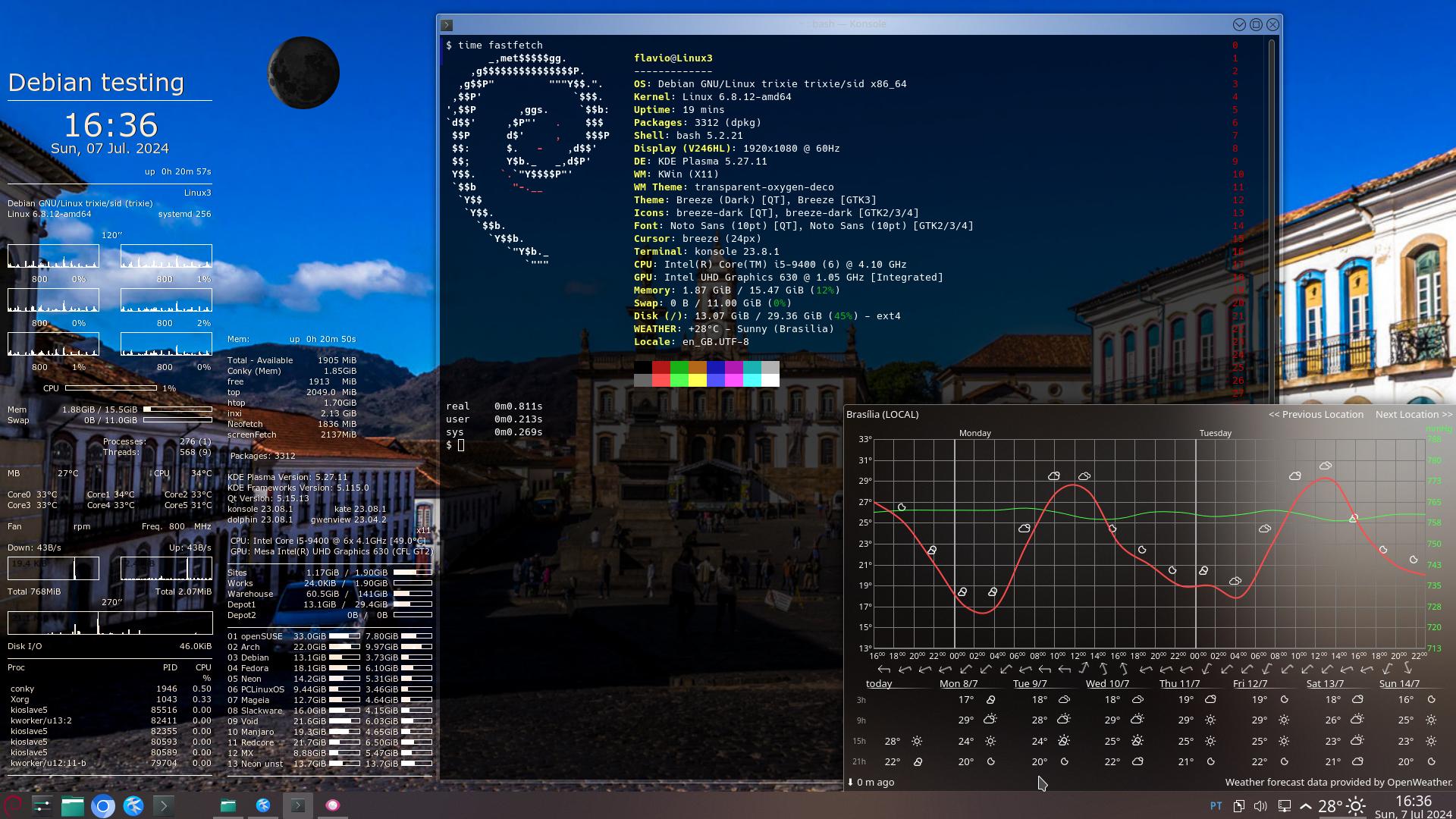Switch to the running blue bird browser task
The width and height of the screenshot is (1456, 819).
pyautogui.click(x=263, y=805)
